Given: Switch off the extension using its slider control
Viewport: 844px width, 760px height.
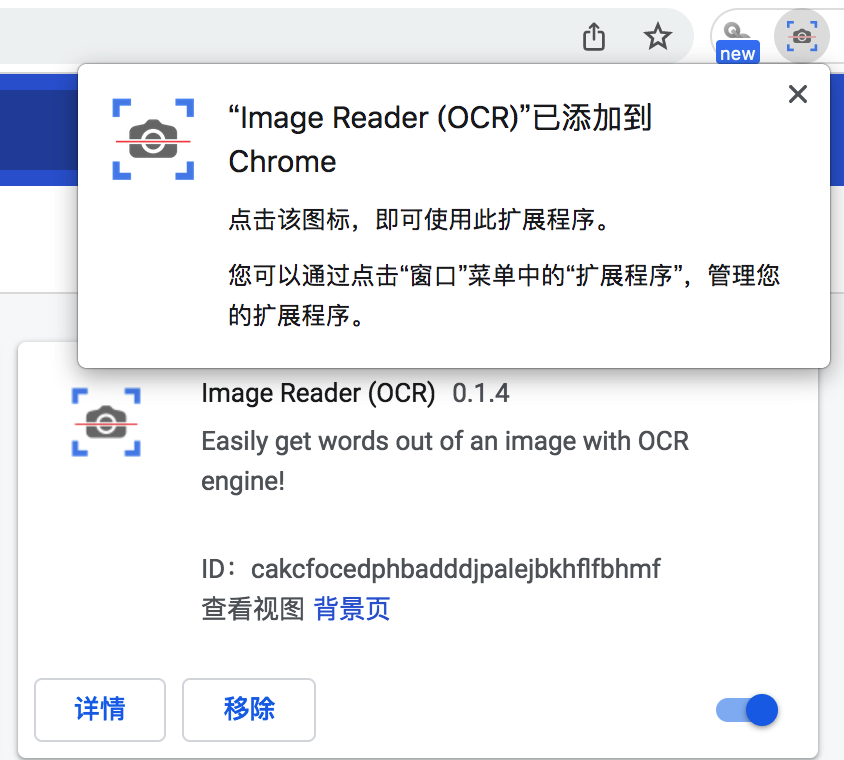Looking at the screenshot, I should [x=746, y=710].
